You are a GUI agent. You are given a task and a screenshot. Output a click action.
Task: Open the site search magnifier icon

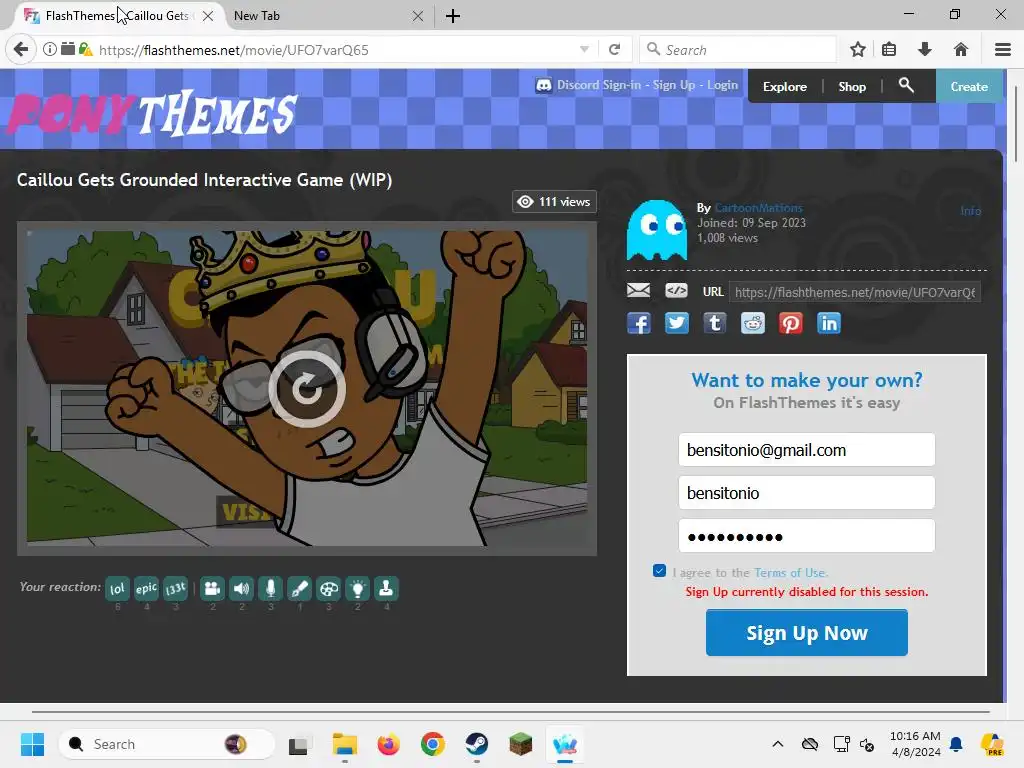[906, 85]
